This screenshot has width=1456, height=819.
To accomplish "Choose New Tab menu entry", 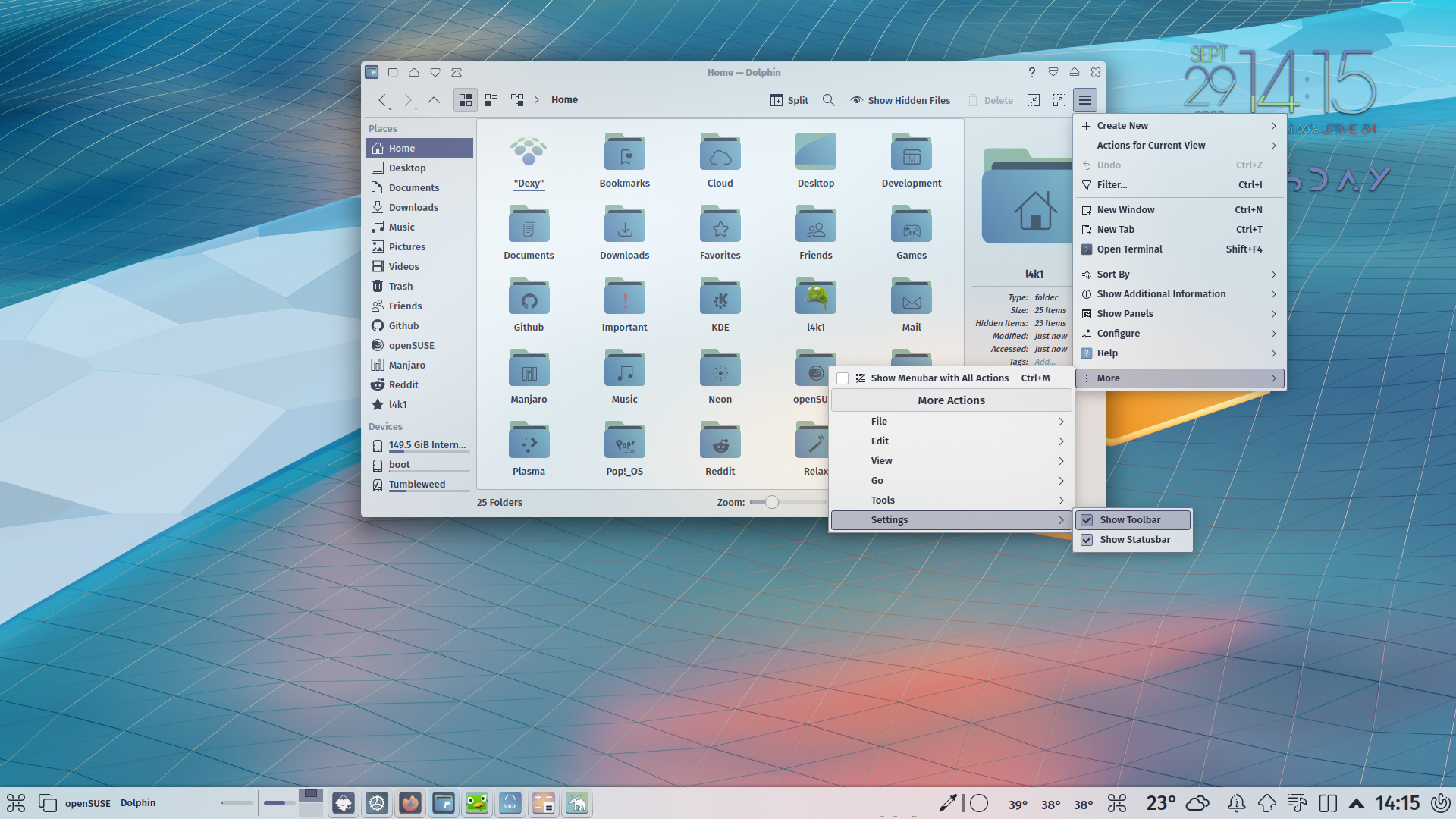I will coord(1180,230).
